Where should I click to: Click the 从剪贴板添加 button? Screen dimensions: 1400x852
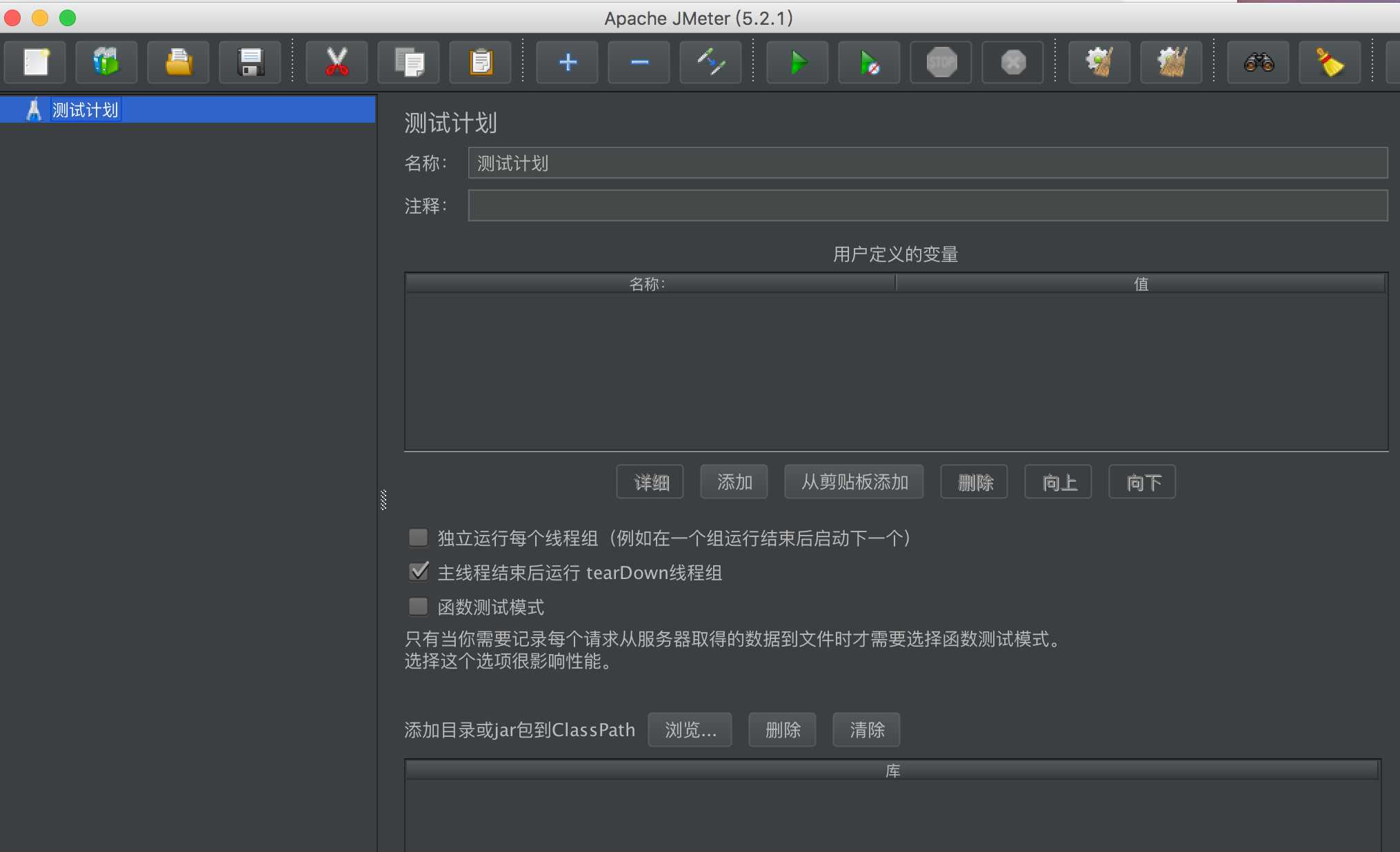tap(854, 482)
